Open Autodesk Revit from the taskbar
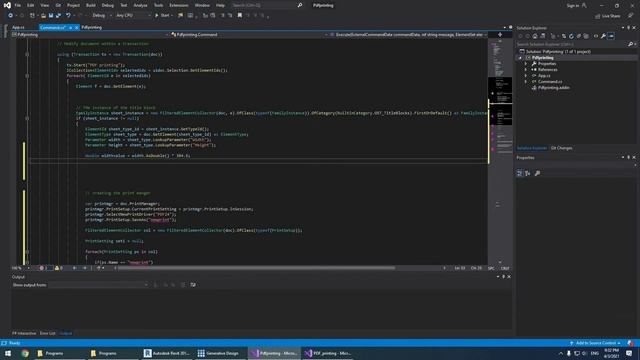Viewport: 640px width, 360px height. (x=167, y=353)
